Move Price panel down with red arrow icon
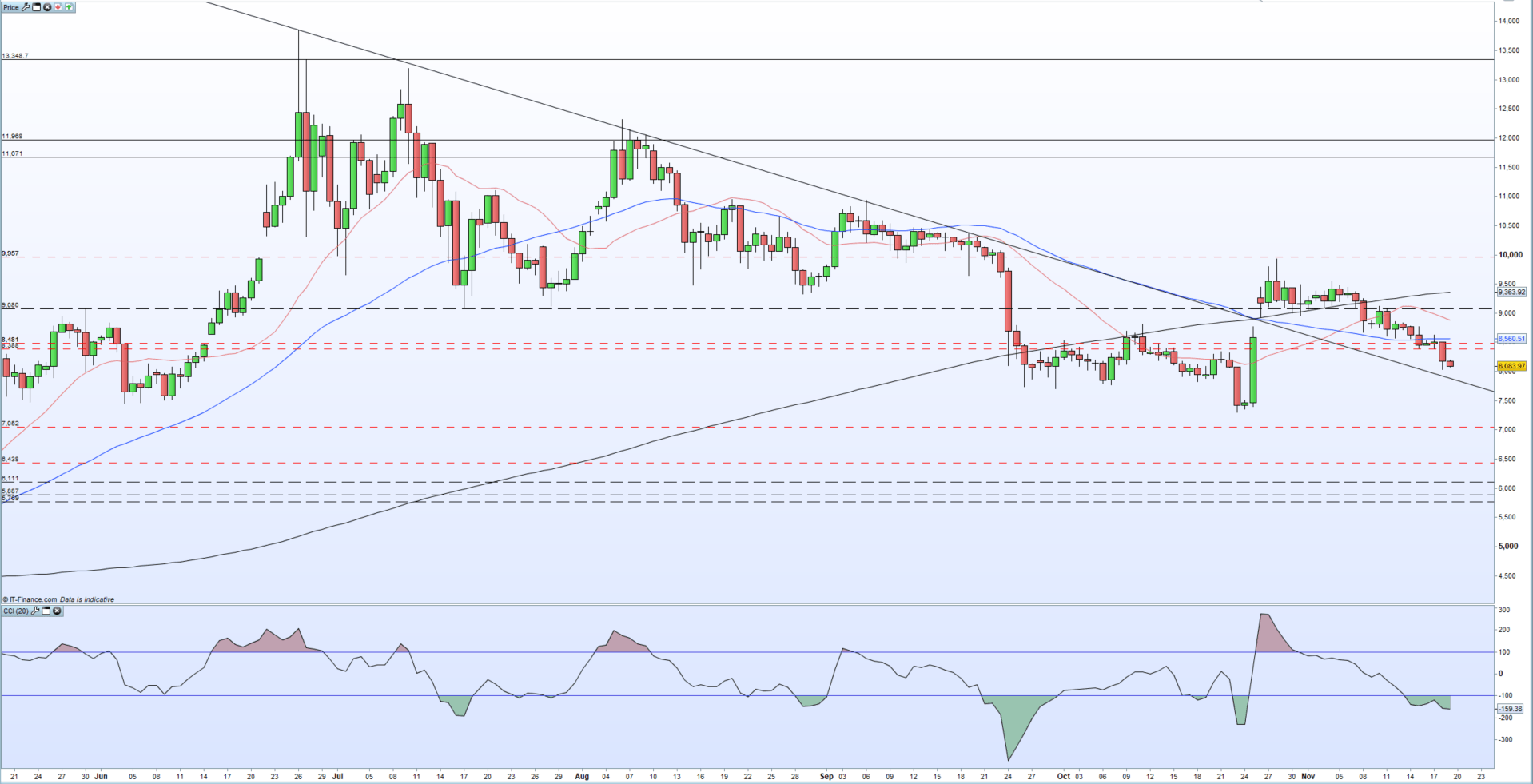 tap(58, 7)
